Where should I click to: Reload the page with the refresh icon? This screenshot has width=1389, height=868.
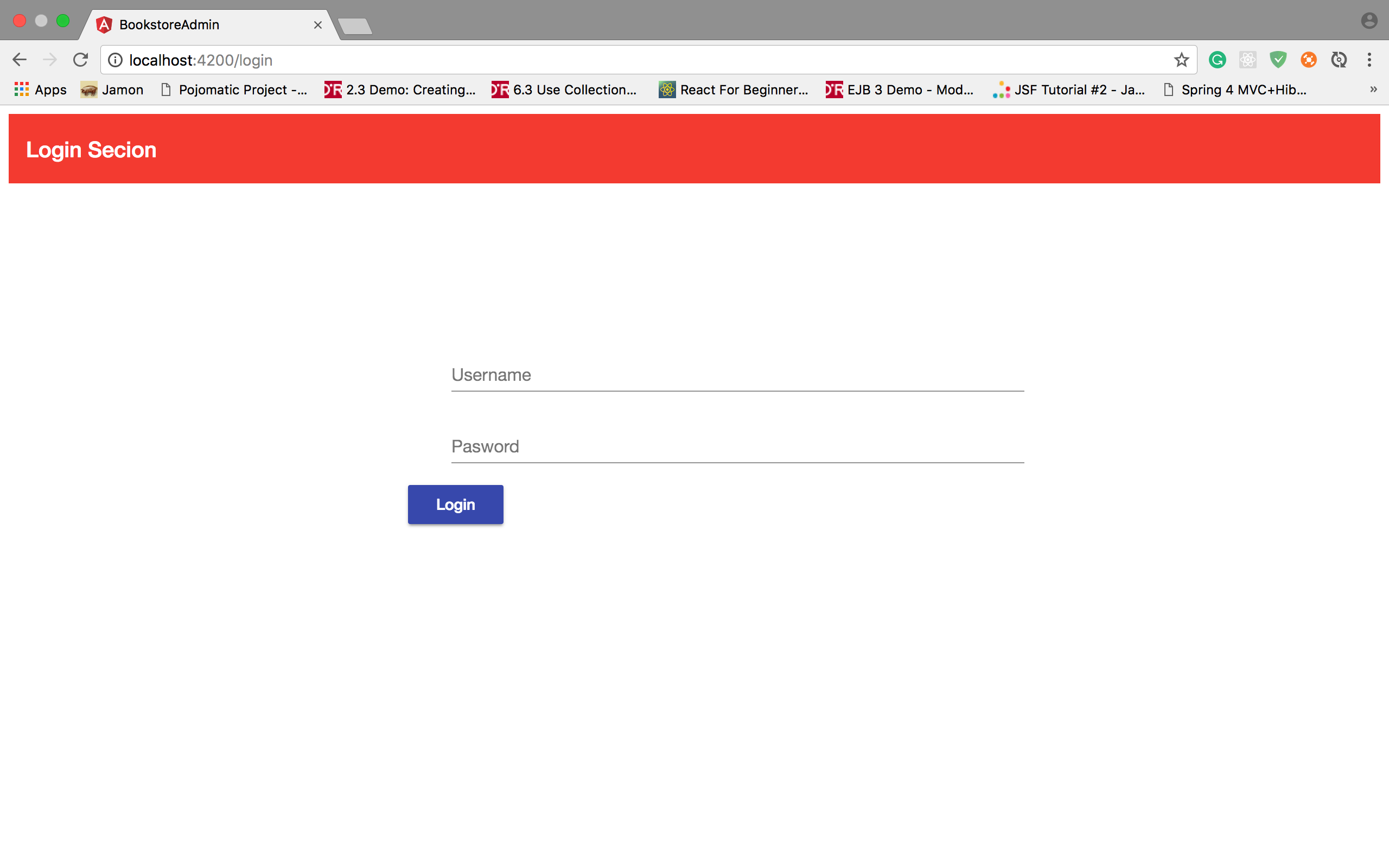81,60
